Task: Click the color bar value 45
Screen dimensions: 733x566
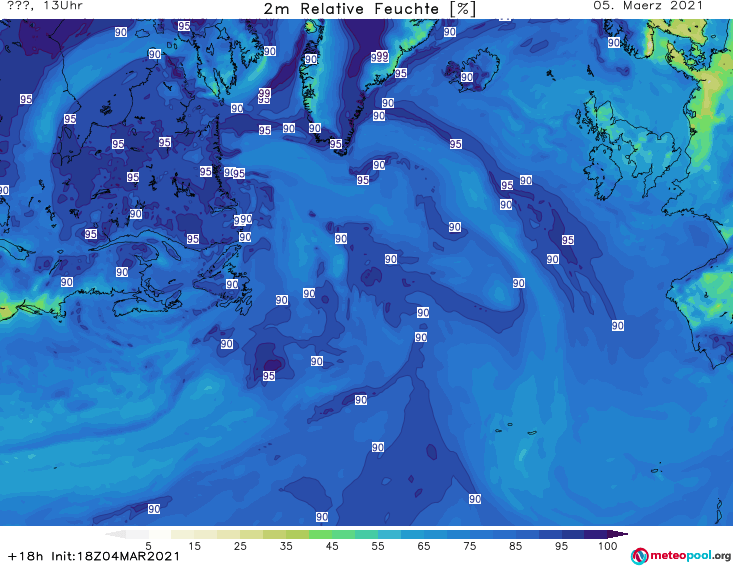Action: click(x=331, y=546)
